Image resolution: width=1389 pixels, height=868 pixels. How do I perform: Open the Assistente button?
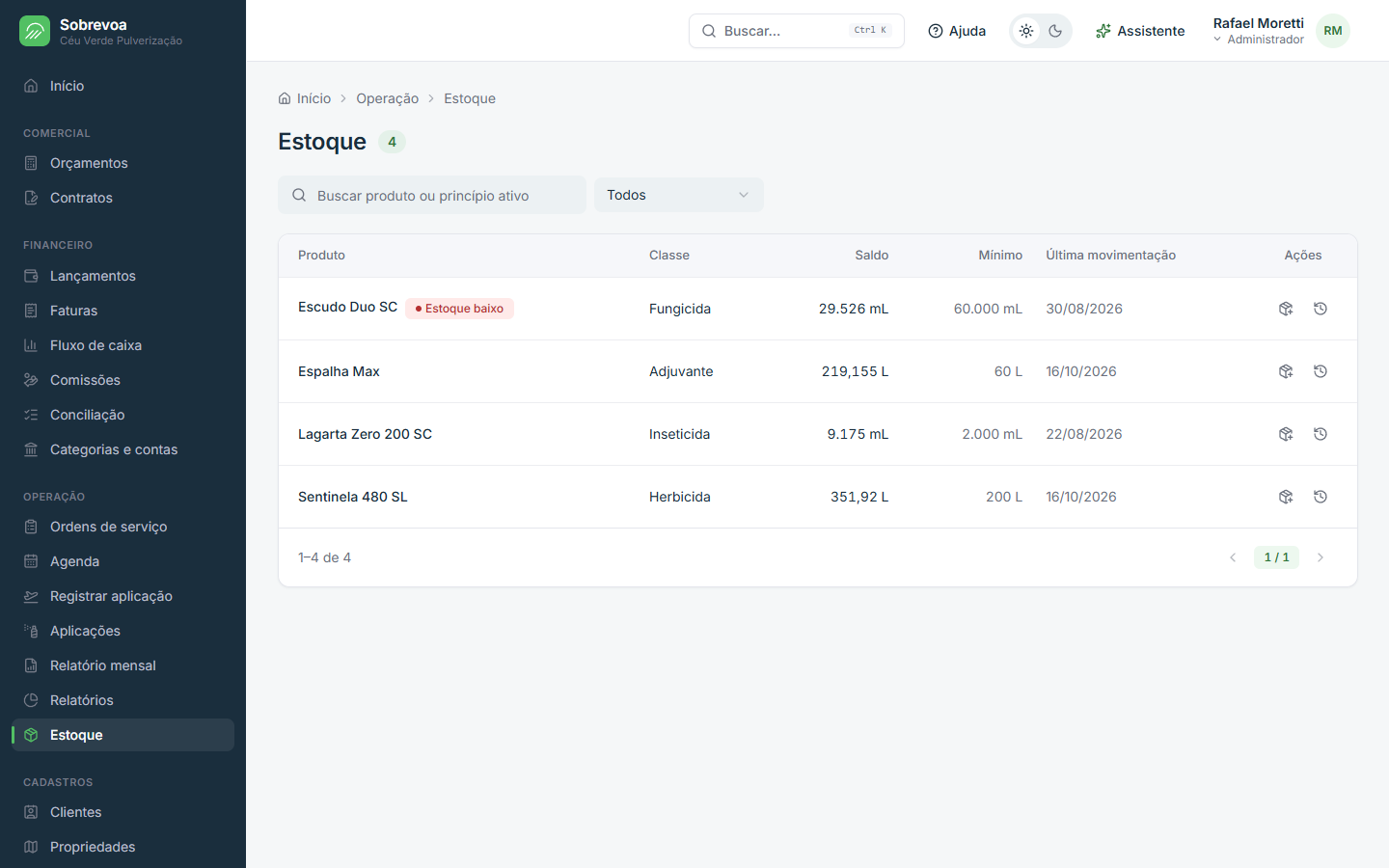pyautogui.click(x=1140, y=31)
